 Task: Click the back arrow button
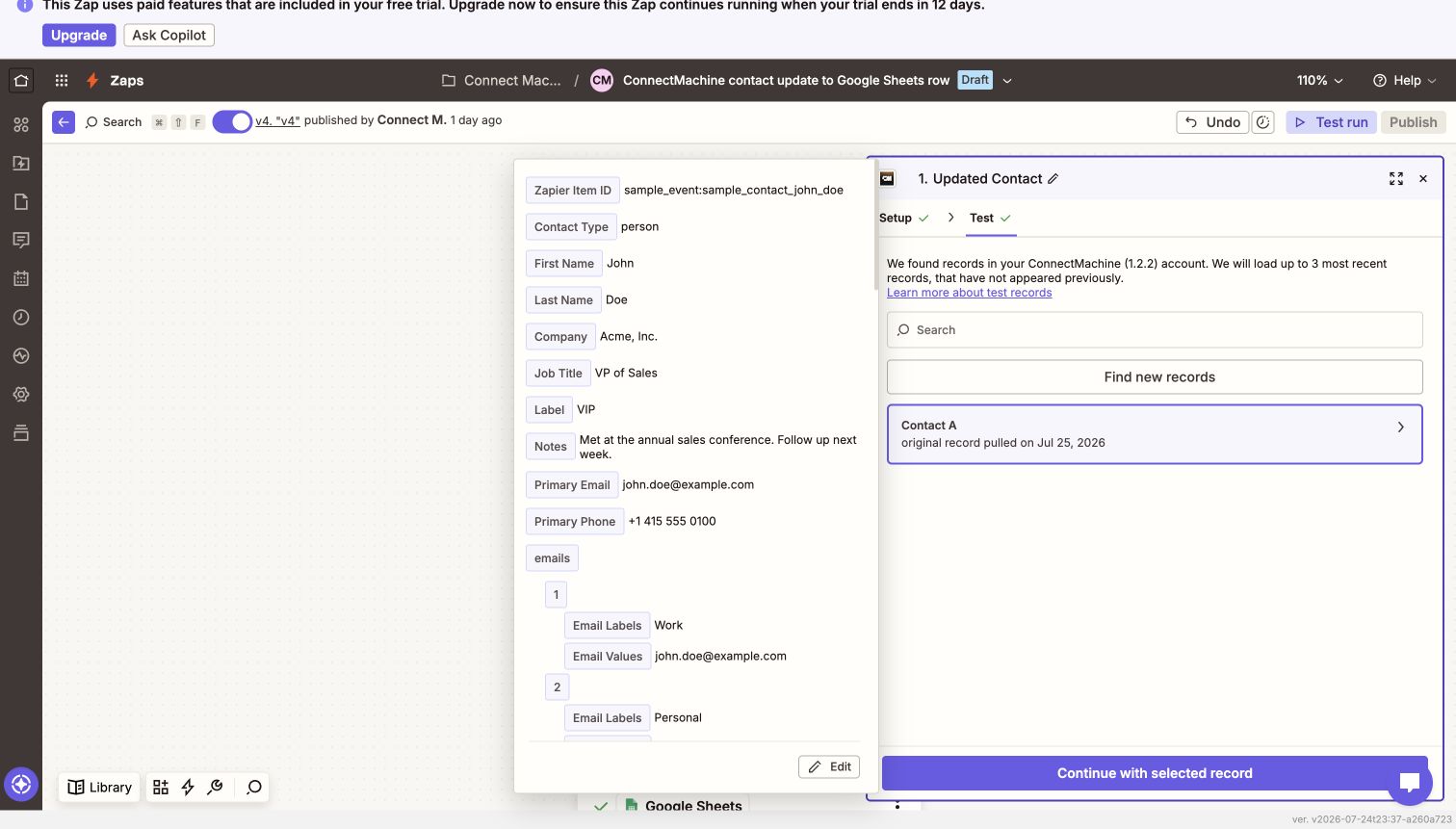64,122
